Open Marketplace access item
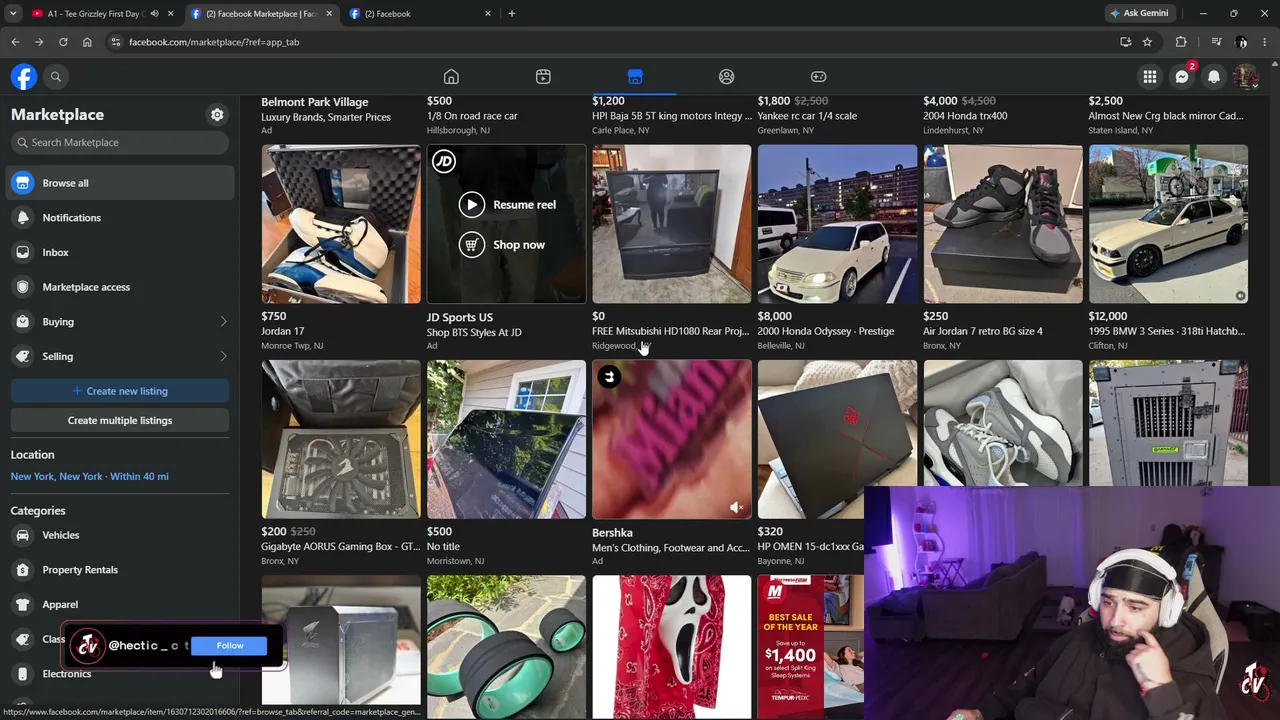1280x720 pixels. coord(120,287)
